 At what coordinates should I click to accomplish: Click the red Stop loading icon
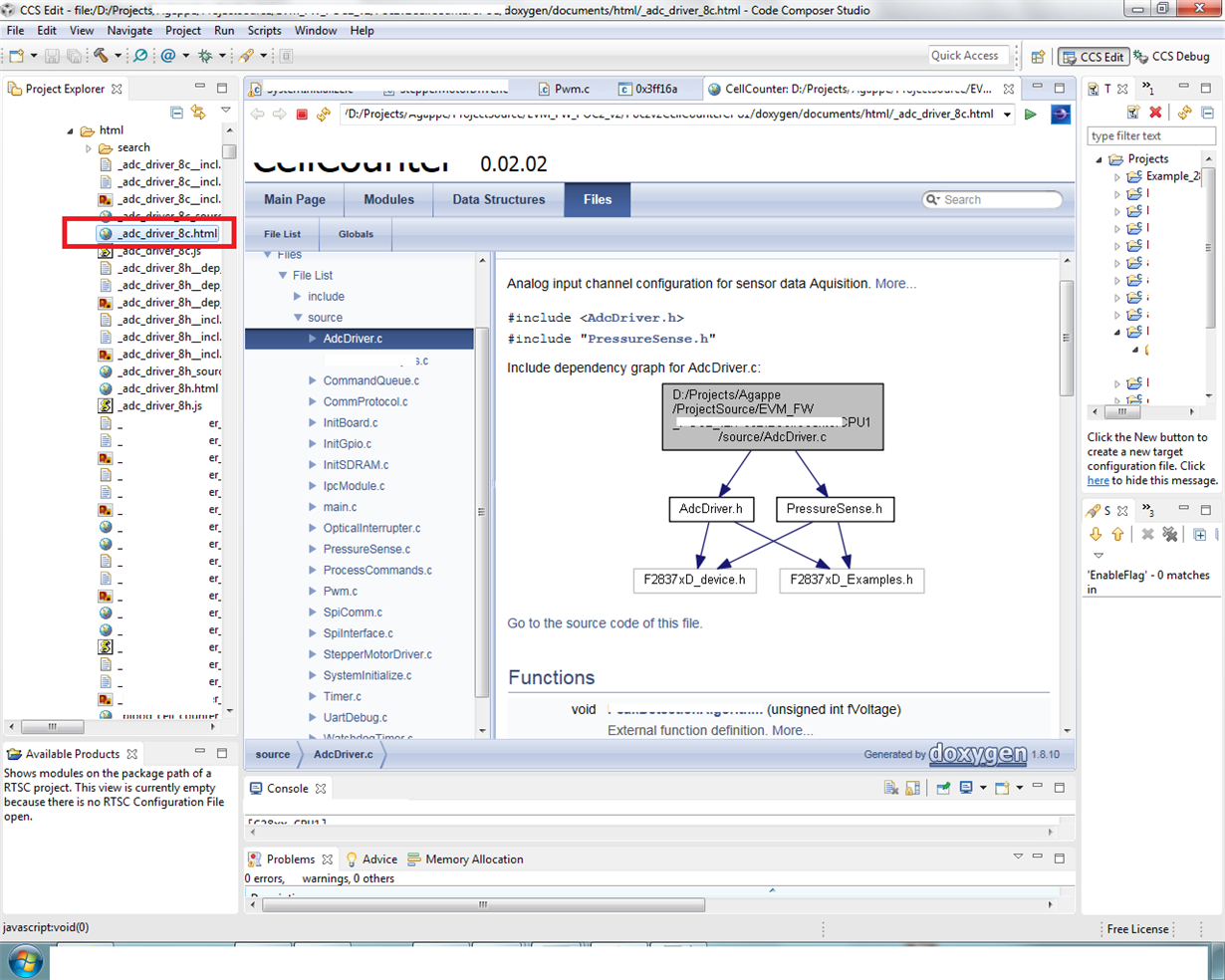pos(302,115)
